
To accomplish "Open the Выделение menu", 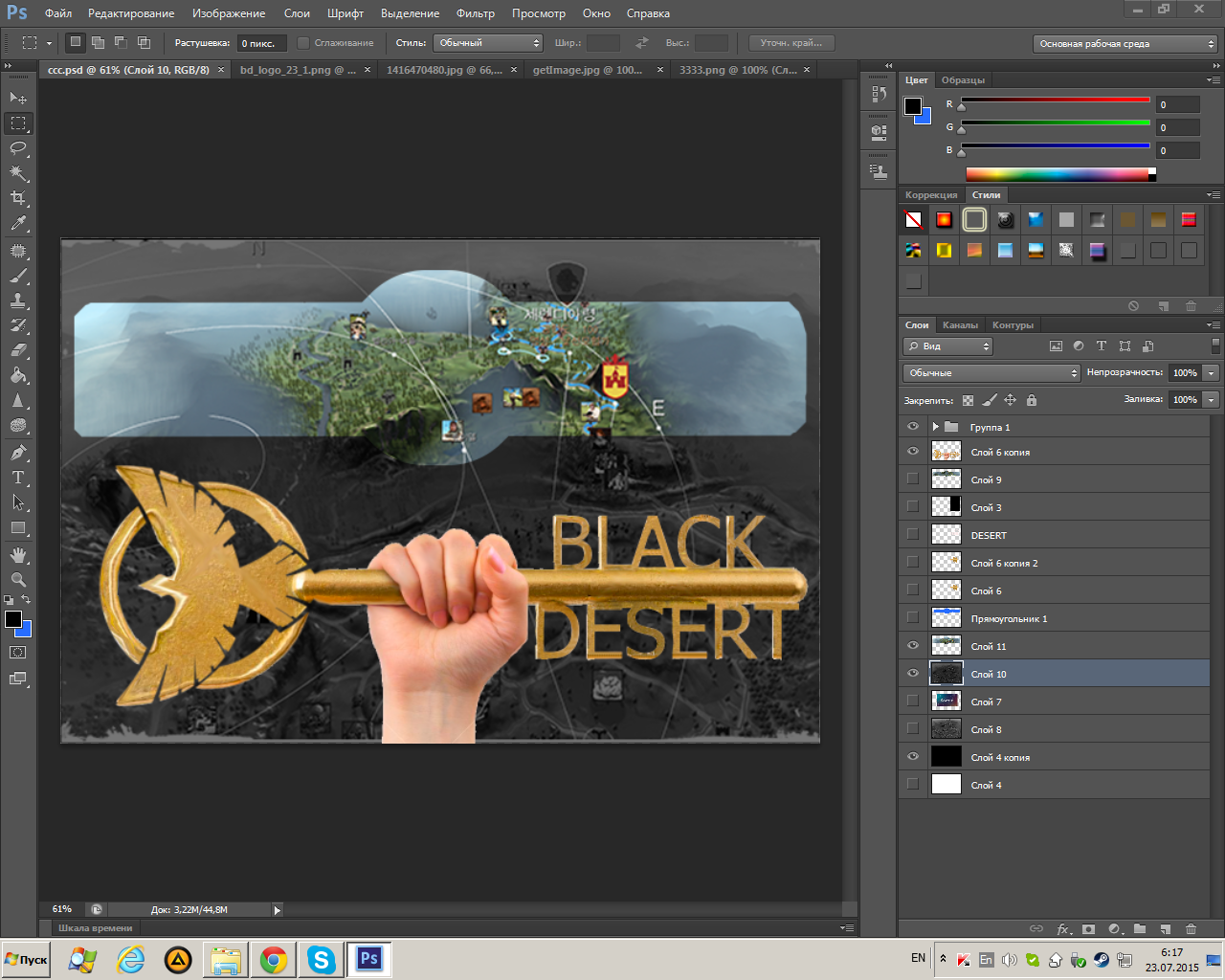I will pos(410,13).
